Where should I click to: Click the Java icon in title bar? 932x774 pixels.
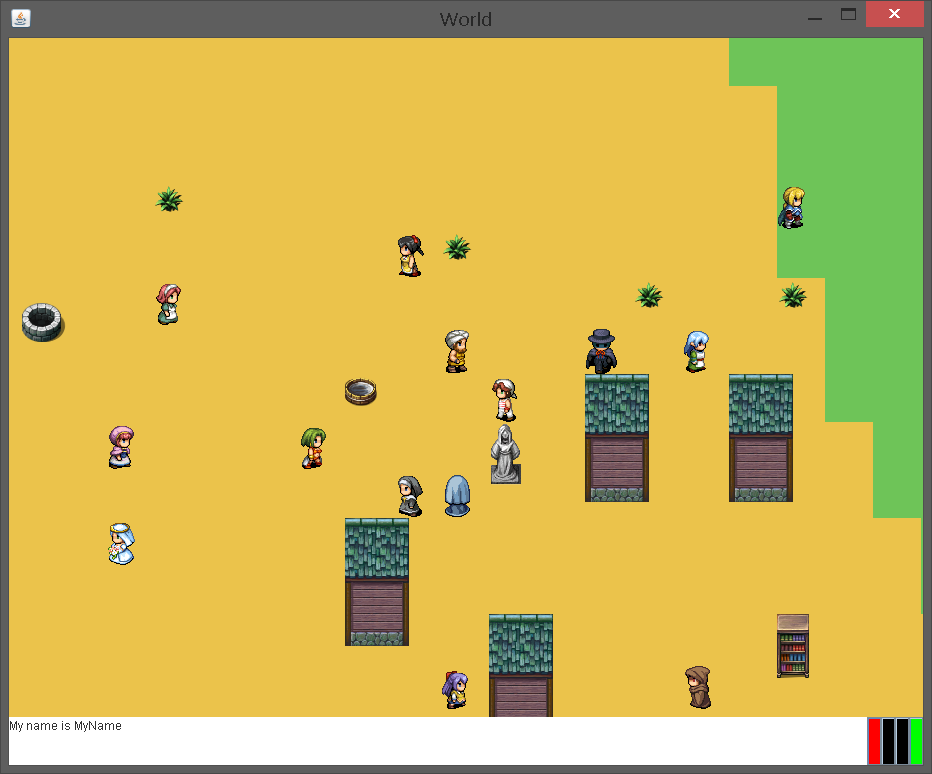21,18
